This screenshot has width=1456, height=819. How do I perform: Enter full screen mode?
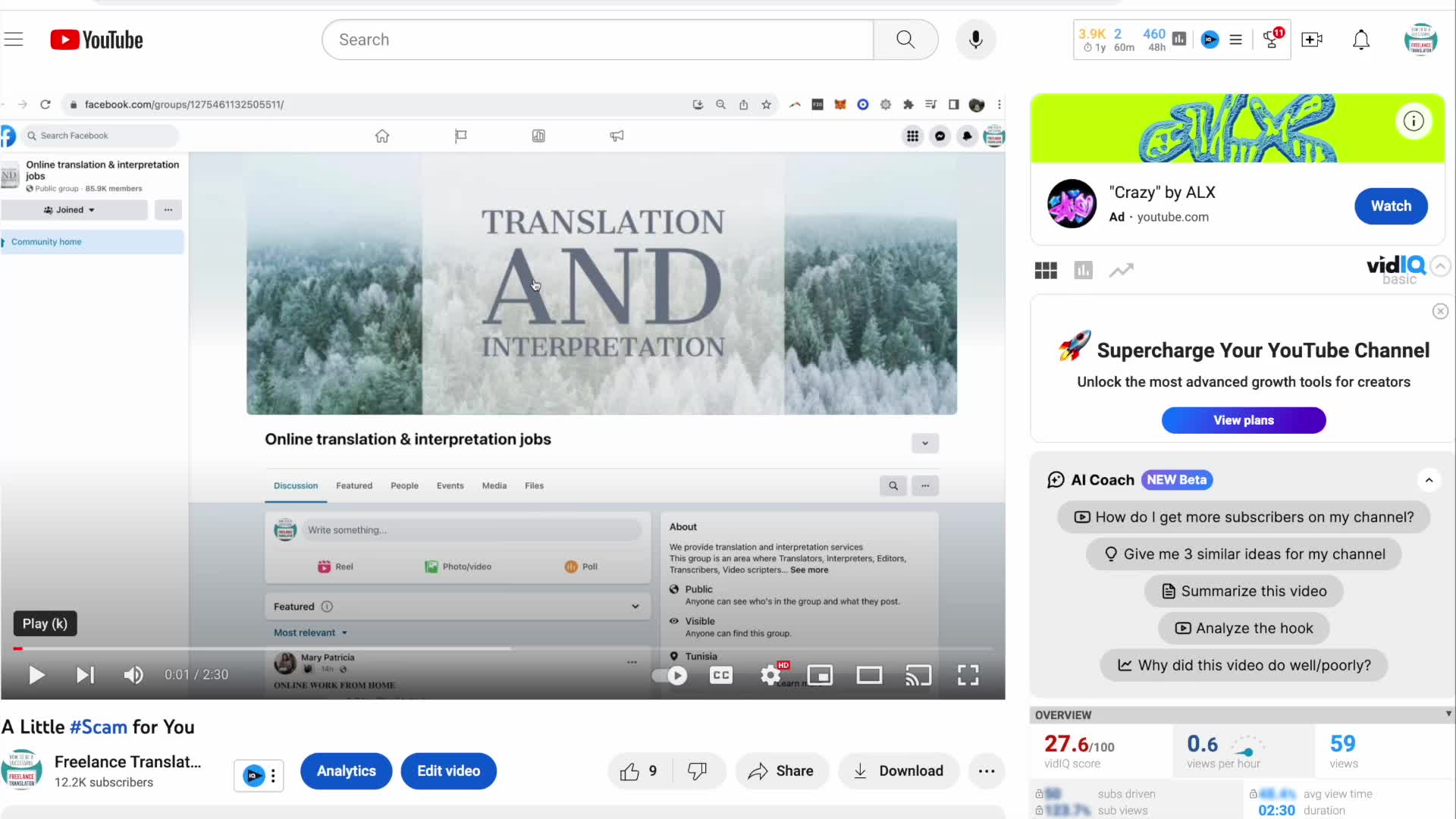point(968,675)
